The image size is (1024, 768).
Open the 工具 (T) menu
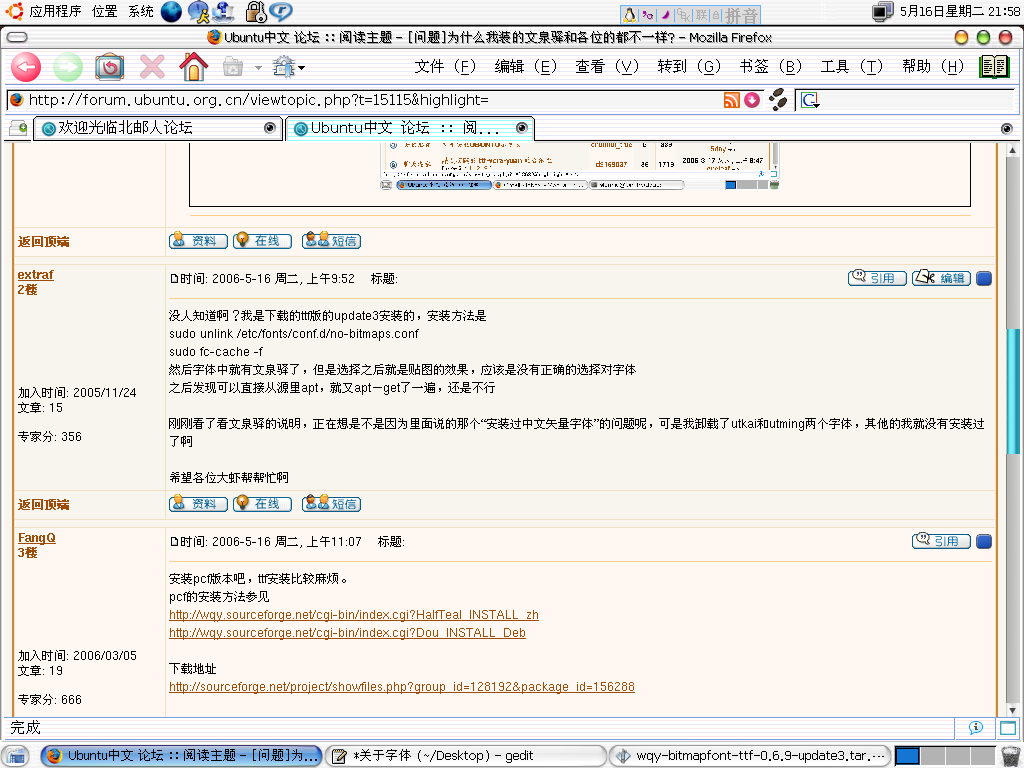tap(852, 66)
